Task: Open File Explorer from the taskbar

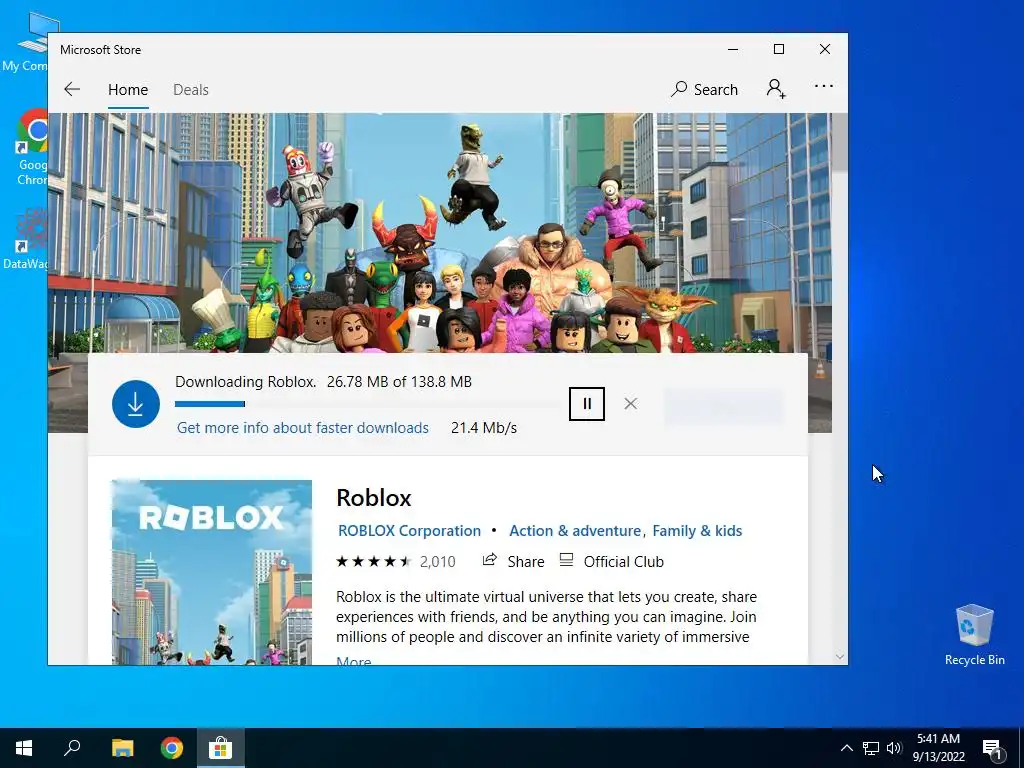Action: [x=122, y=748]
